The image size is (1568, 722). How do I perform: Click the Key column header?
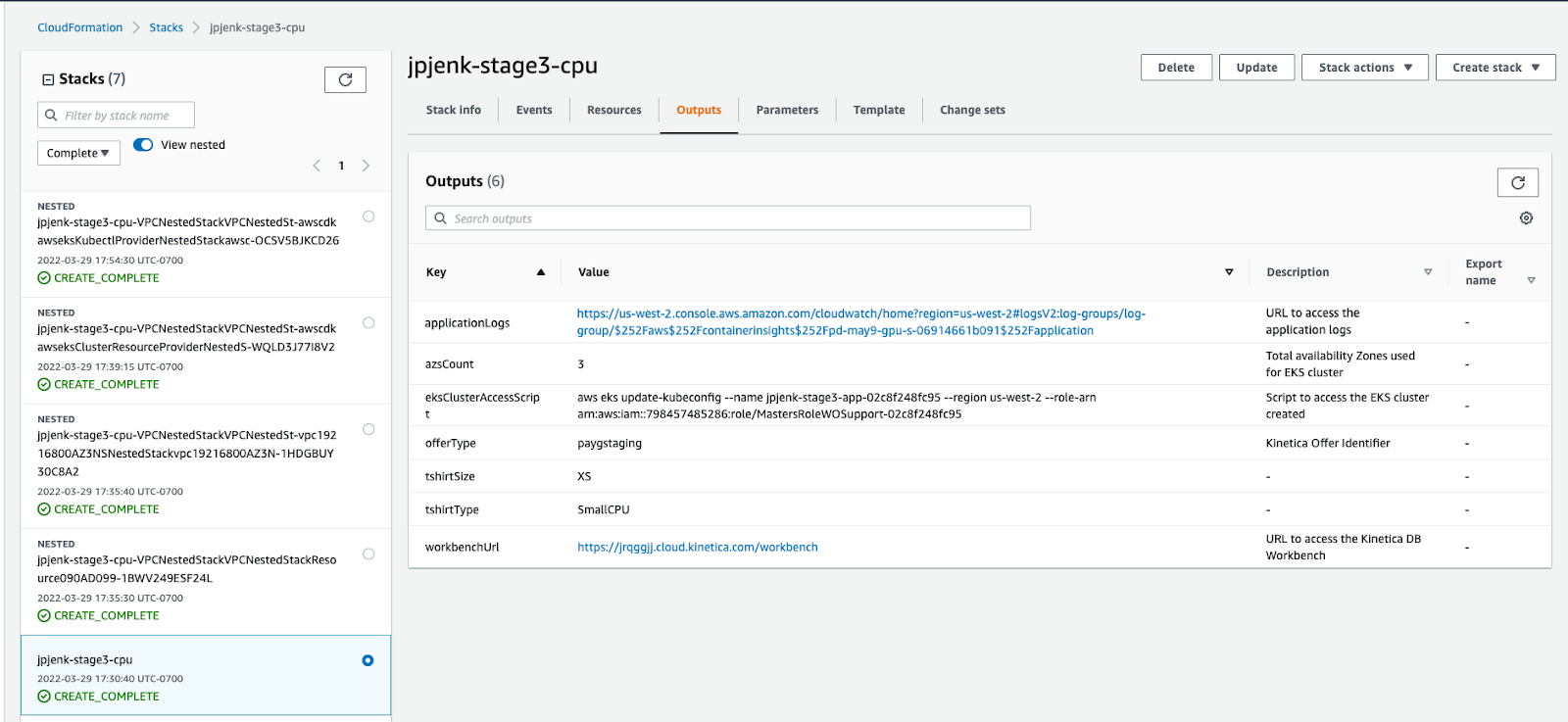coord(436,272)
